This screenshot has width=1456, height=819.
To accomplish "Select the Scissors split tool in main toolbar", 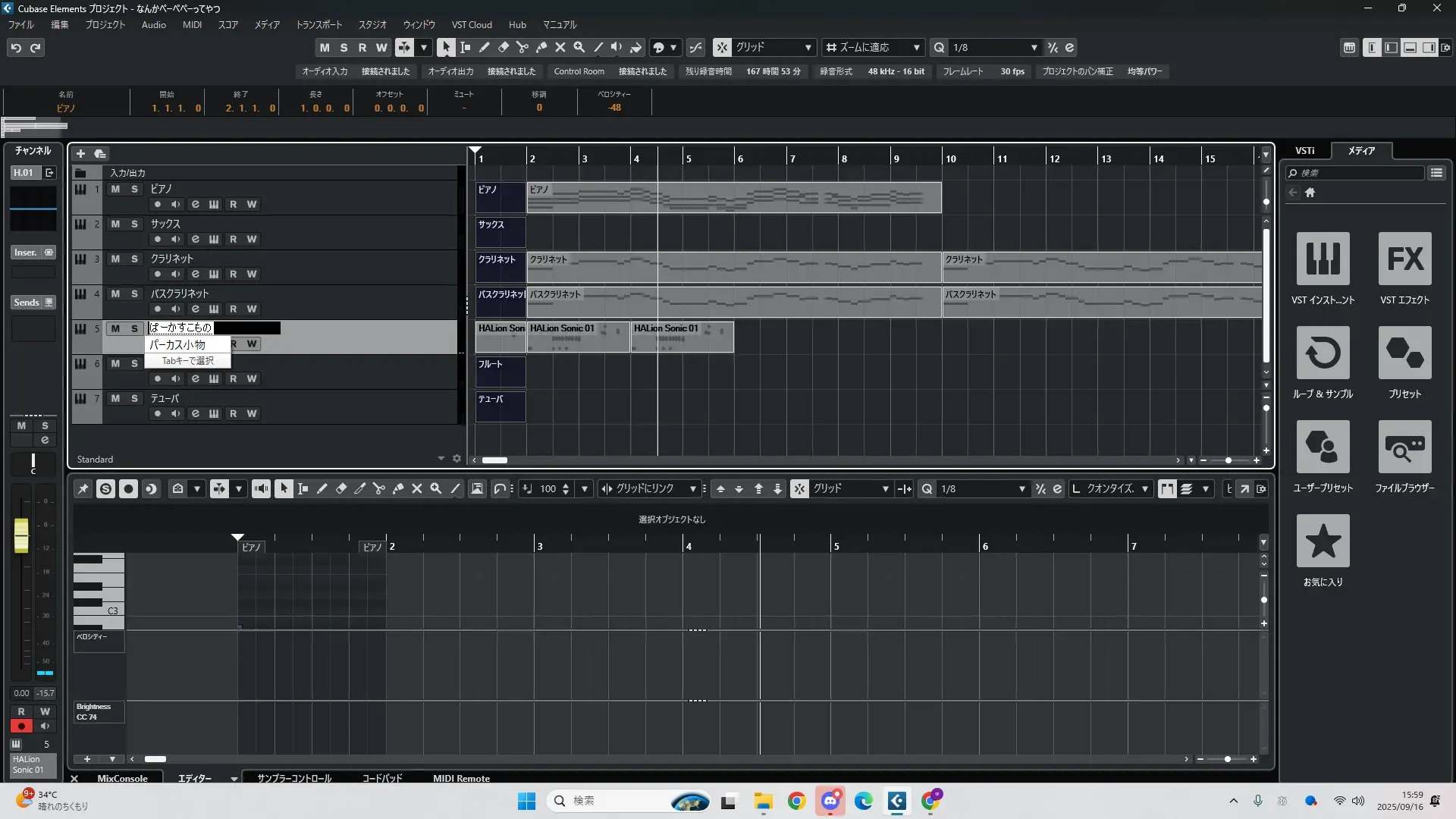I will click(x=522, y=47).
